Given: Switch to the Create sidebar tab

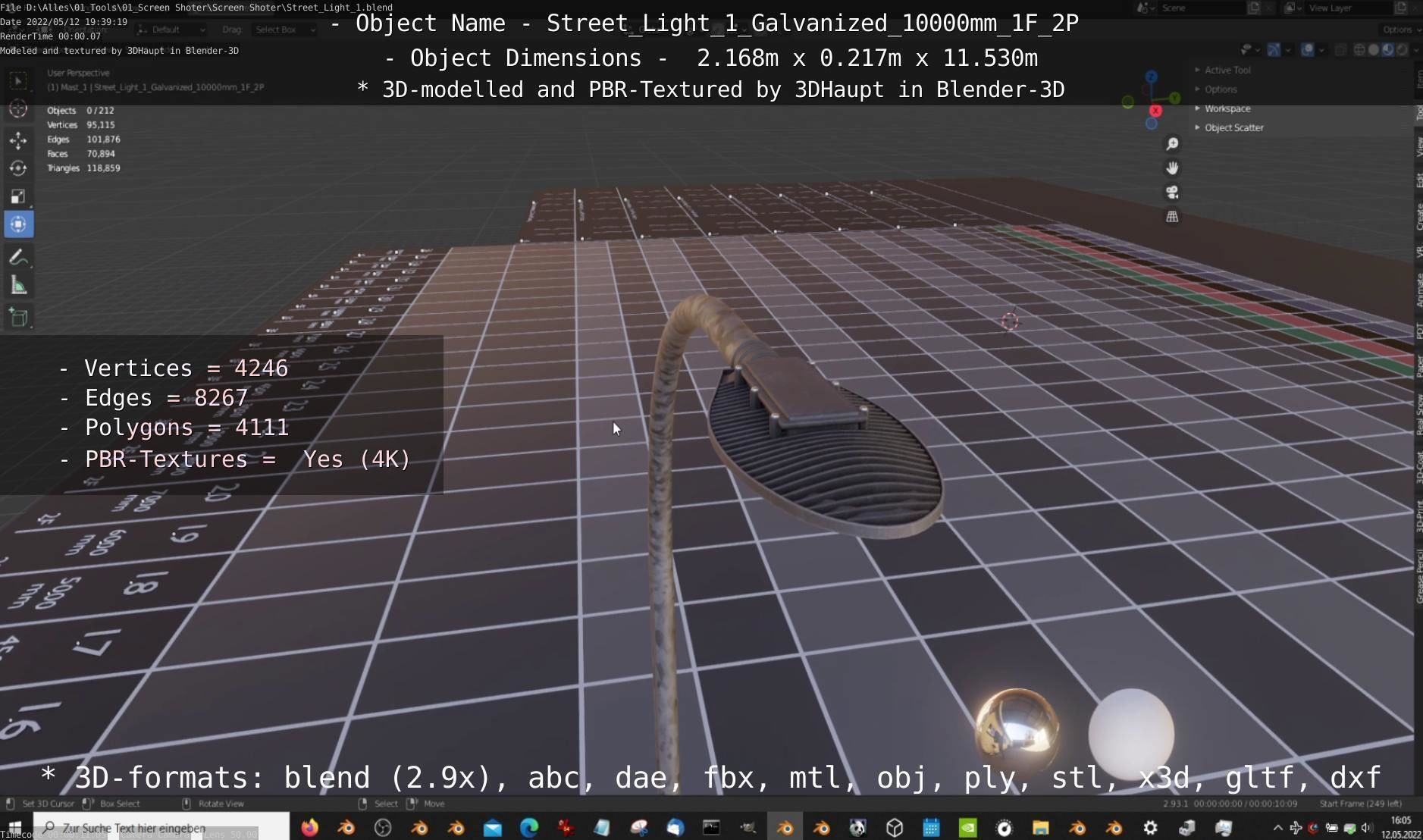Looking at the screenshot, I should [x=1418, y=217].
